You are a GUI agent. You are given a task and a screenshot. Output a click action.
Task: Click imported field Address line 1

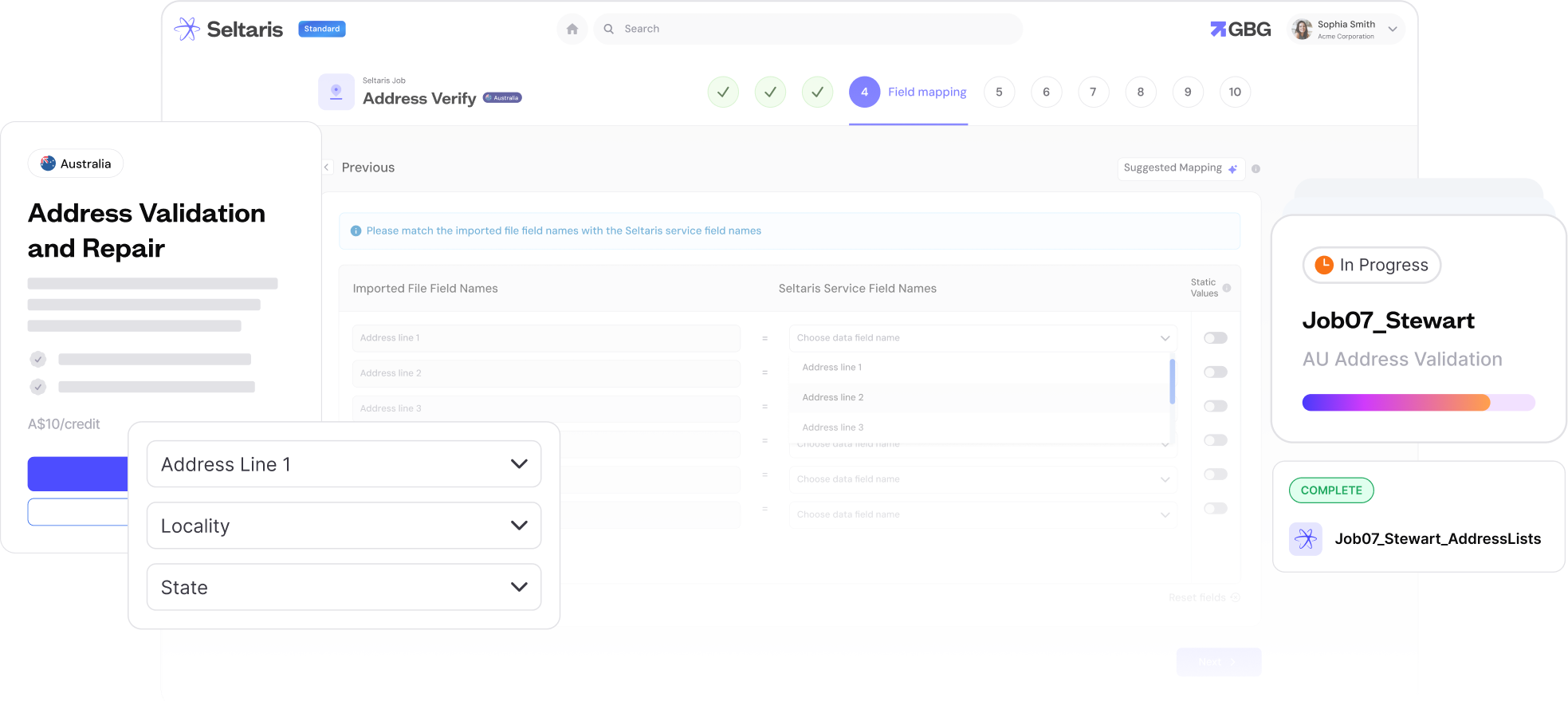pyautogui.click(x=546, y=338)
